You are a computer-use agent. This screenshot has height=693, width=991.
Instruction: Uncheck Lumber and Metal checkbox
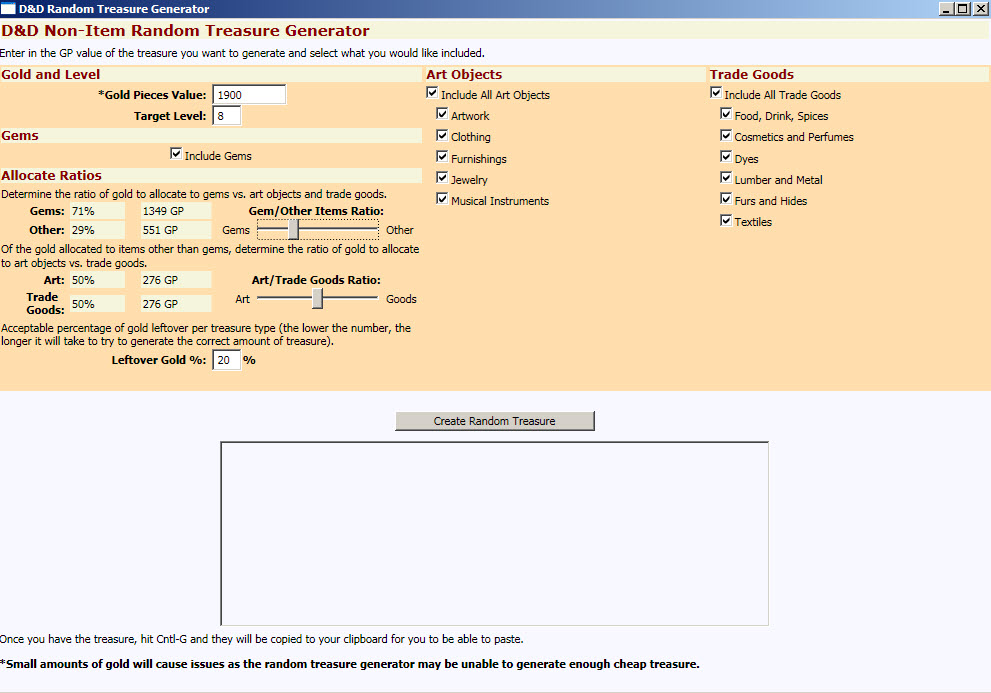coord(726,179)
